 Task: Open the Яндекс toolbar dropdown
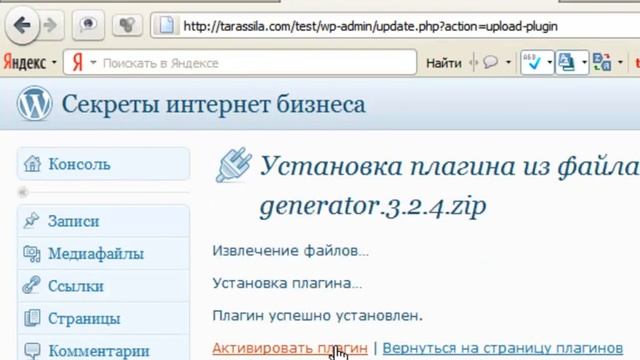30,62
